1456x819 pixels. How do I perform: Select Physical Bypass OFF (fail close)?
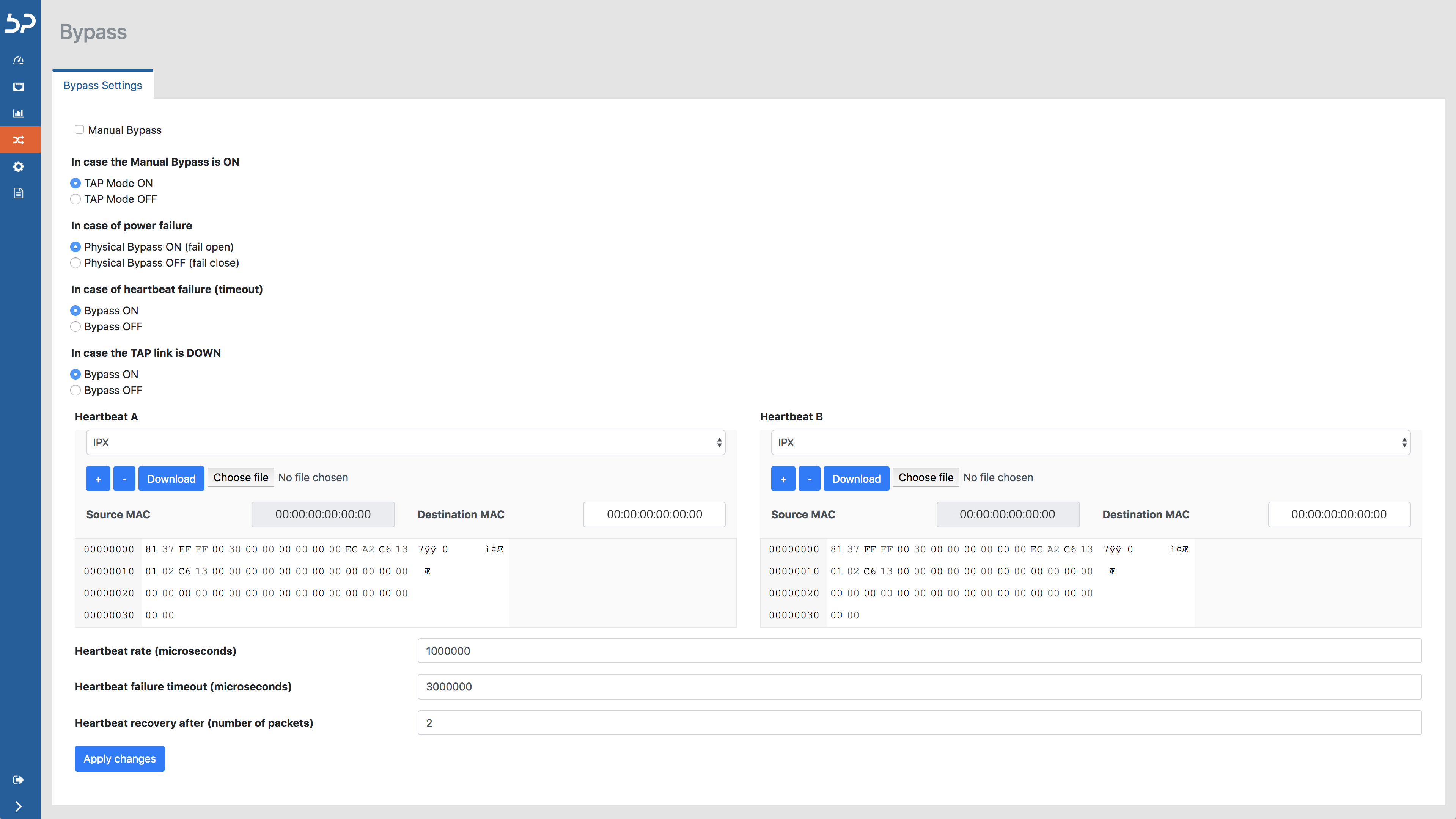(x=75, y=263)
